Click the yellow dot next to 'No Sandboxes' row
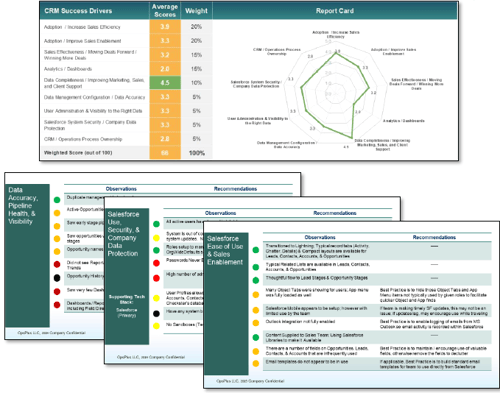This screenshot has height=393, width=500. tap(156, 326)
